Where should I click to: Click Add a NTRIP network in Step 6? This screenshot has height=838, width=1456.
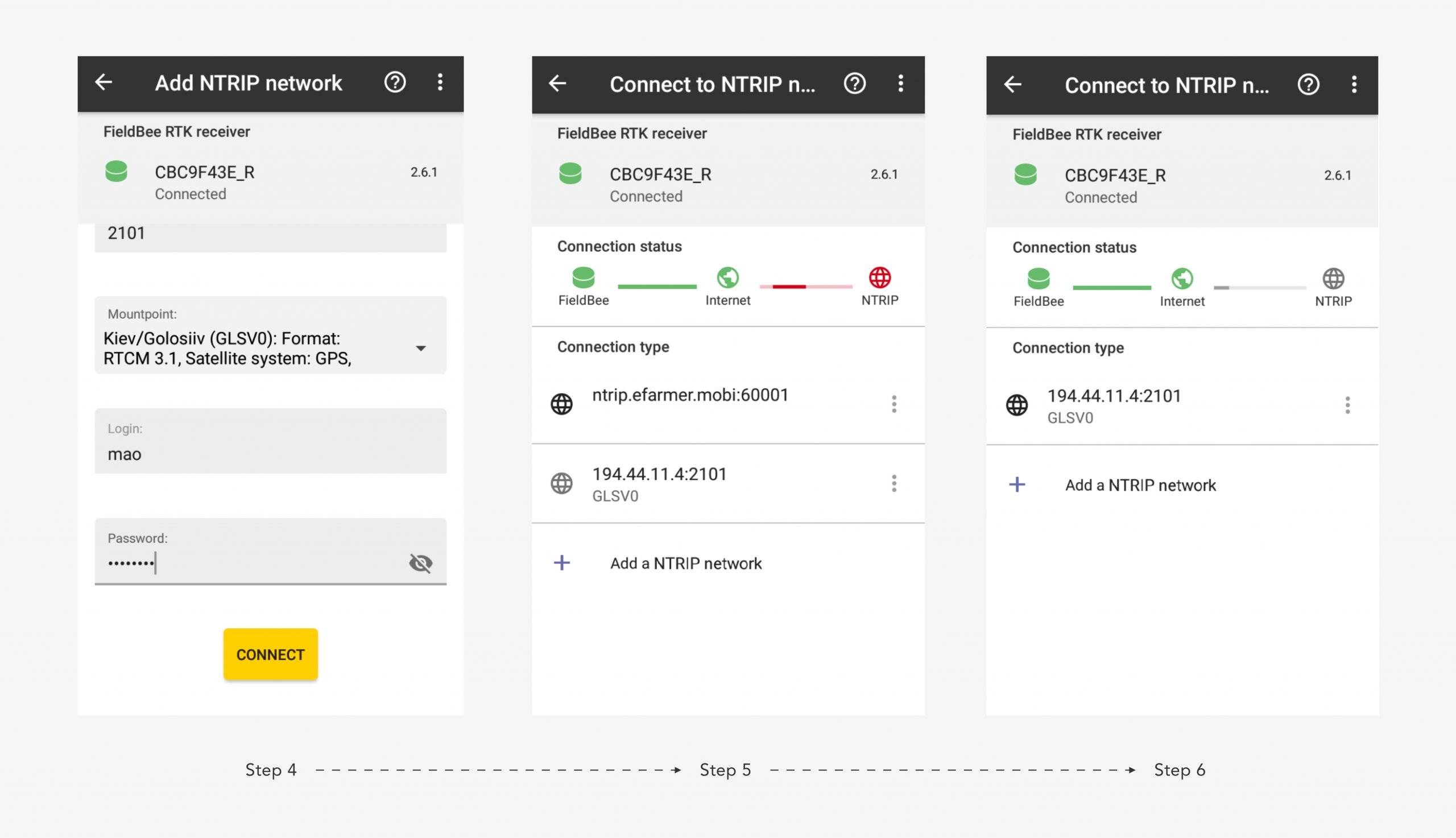(1140, 485)
